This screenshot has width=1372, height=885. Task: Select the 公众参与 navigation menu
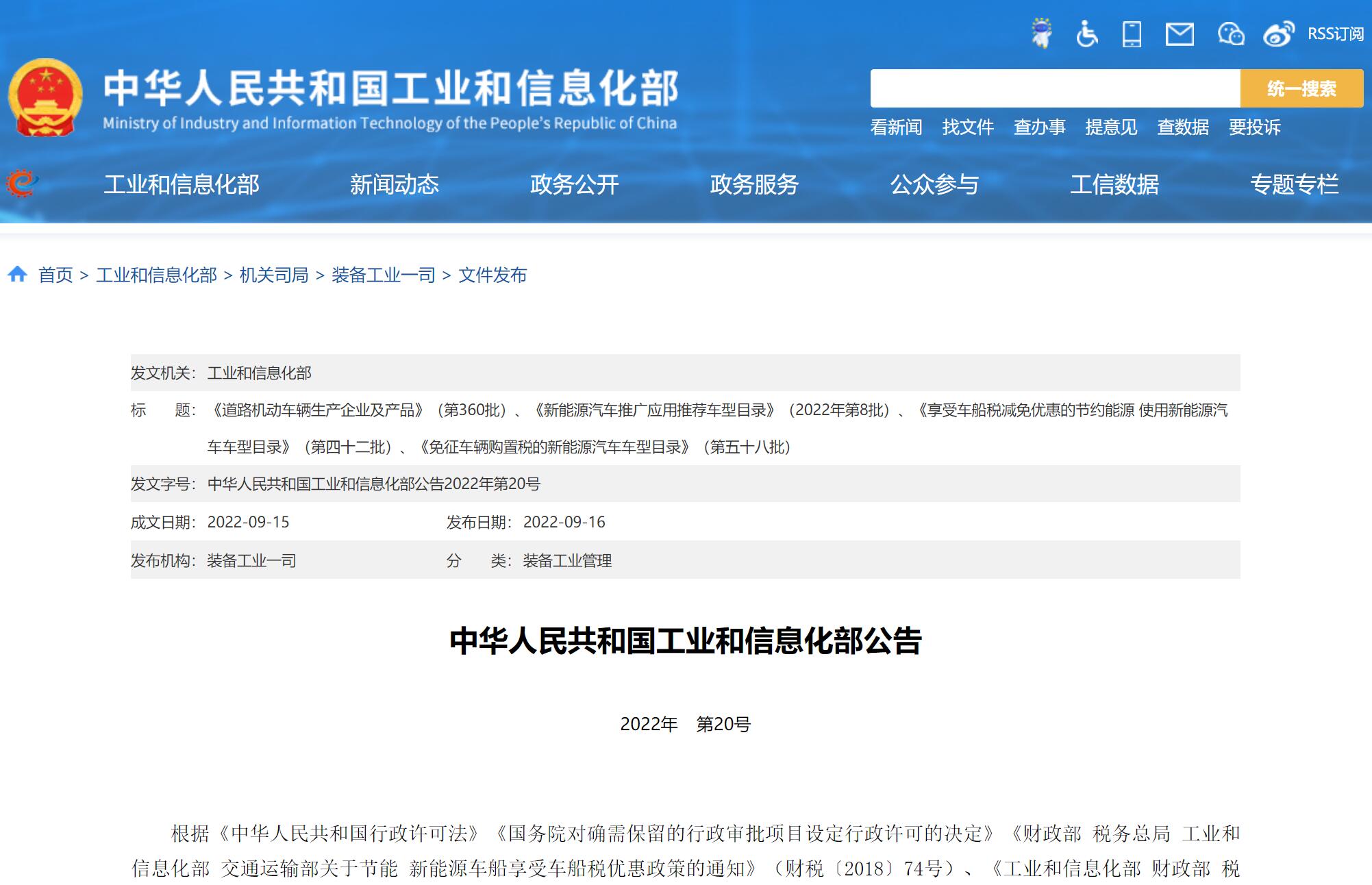(935, 184)
